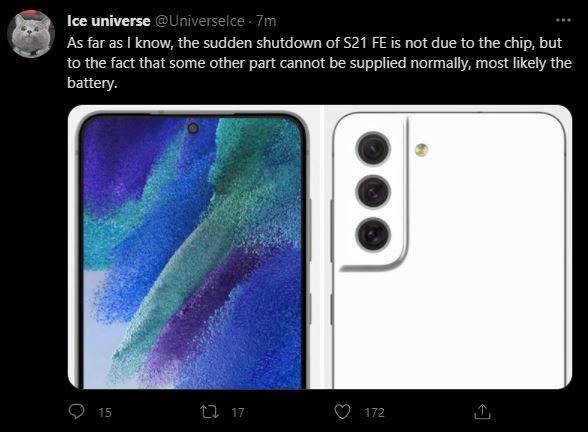Viewport: 588px width, 432px height.
Task: Click the punch-hole selfie camera on the display
Action: pos(193,128)
